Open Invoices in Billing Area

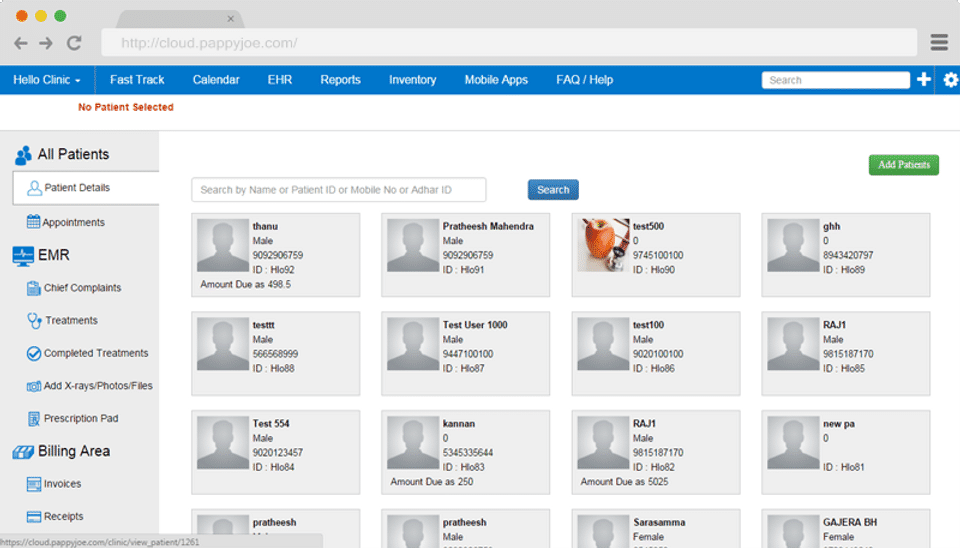[x=62, y=484]
